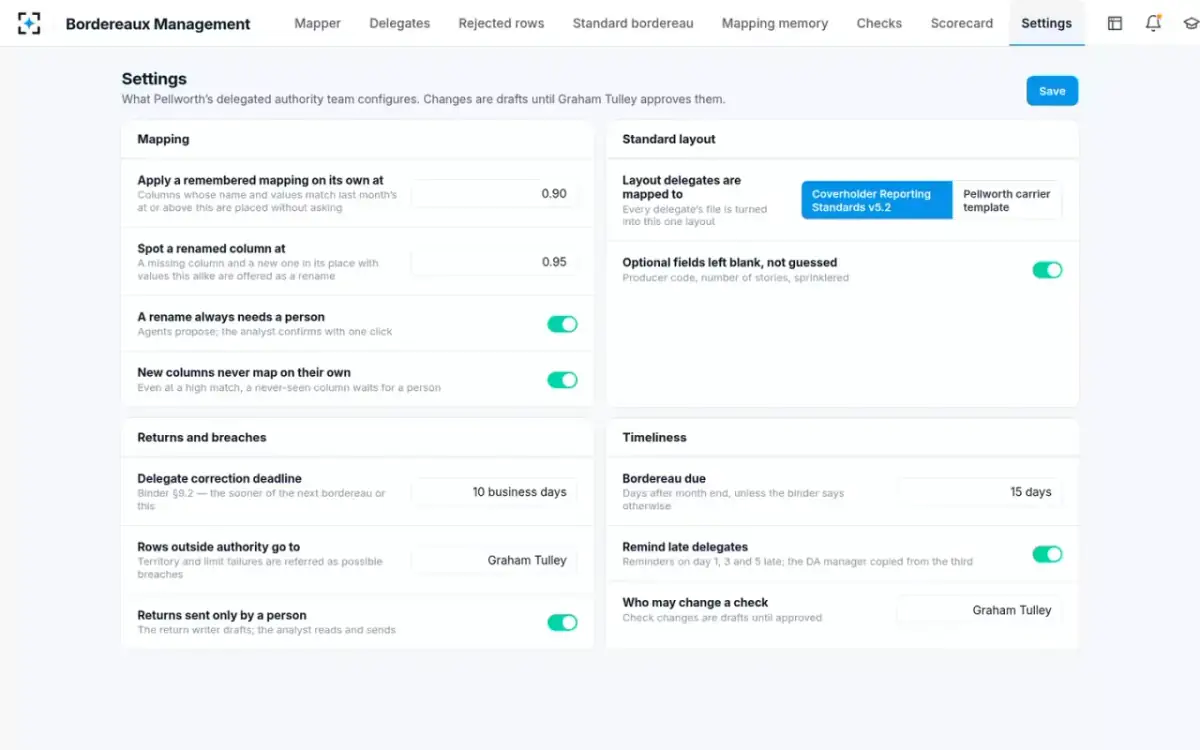1200x750 pixels.
Task: Go to the Rejected rows tab
Action: [x=501, y=23]
